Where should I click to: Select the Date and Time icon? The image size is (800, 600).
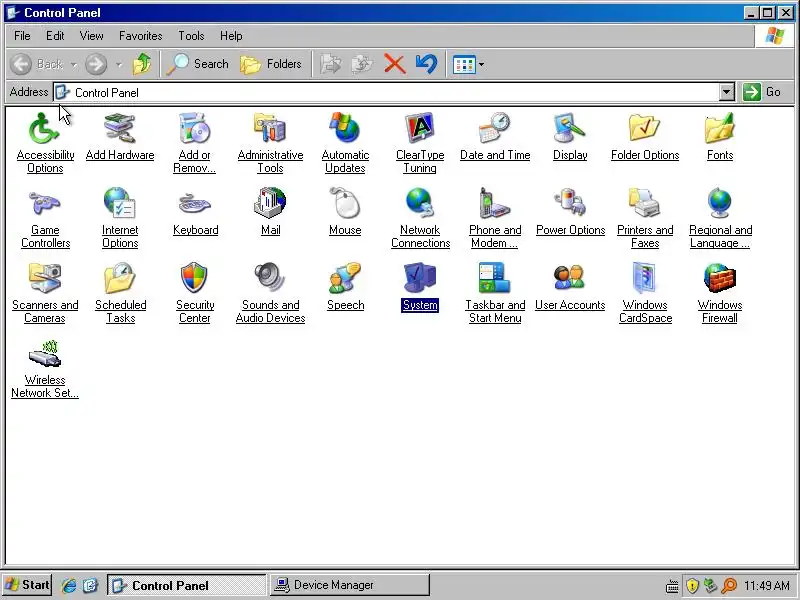(495, 128)
